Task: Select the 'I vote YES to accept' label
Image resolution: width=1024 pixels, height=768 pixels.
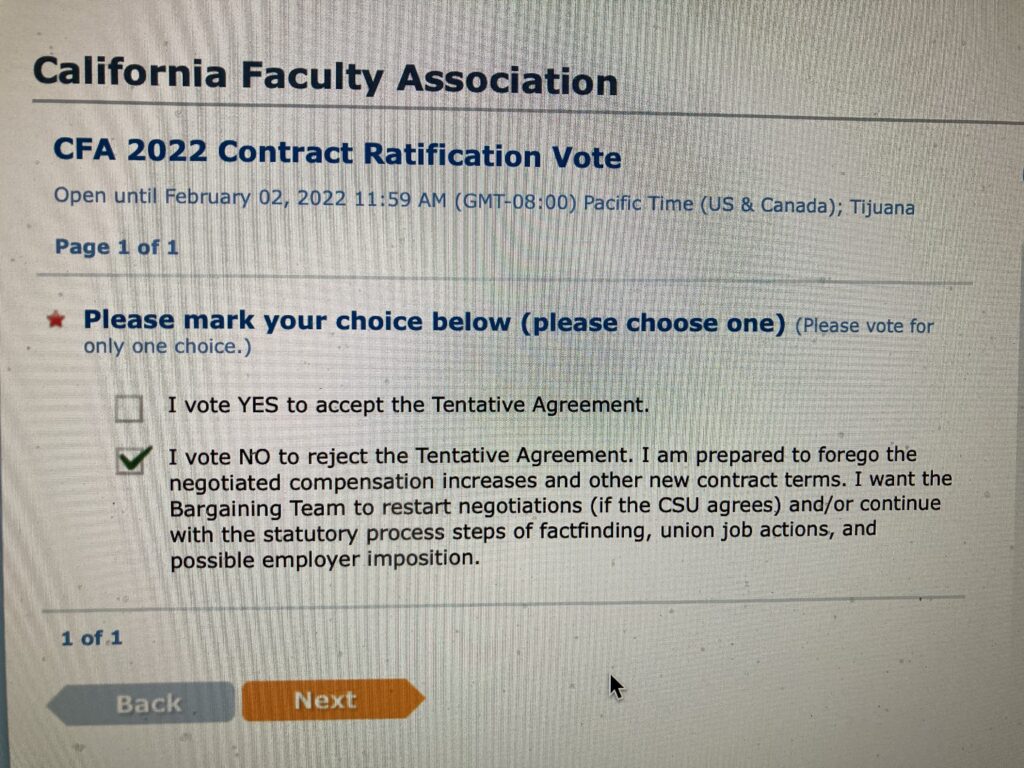Action: tap(408, 405)
